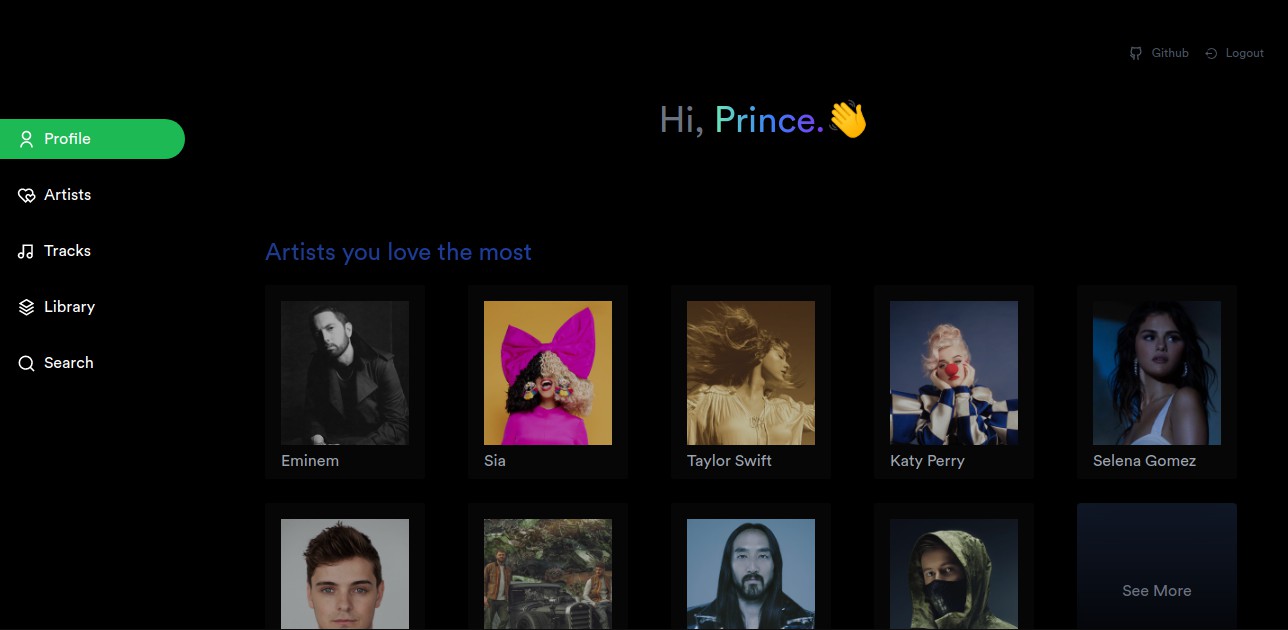Image resolution: width=1288 pixels, height=630 pixels.
Task: Click the See More card
Action: [1156, 590]
